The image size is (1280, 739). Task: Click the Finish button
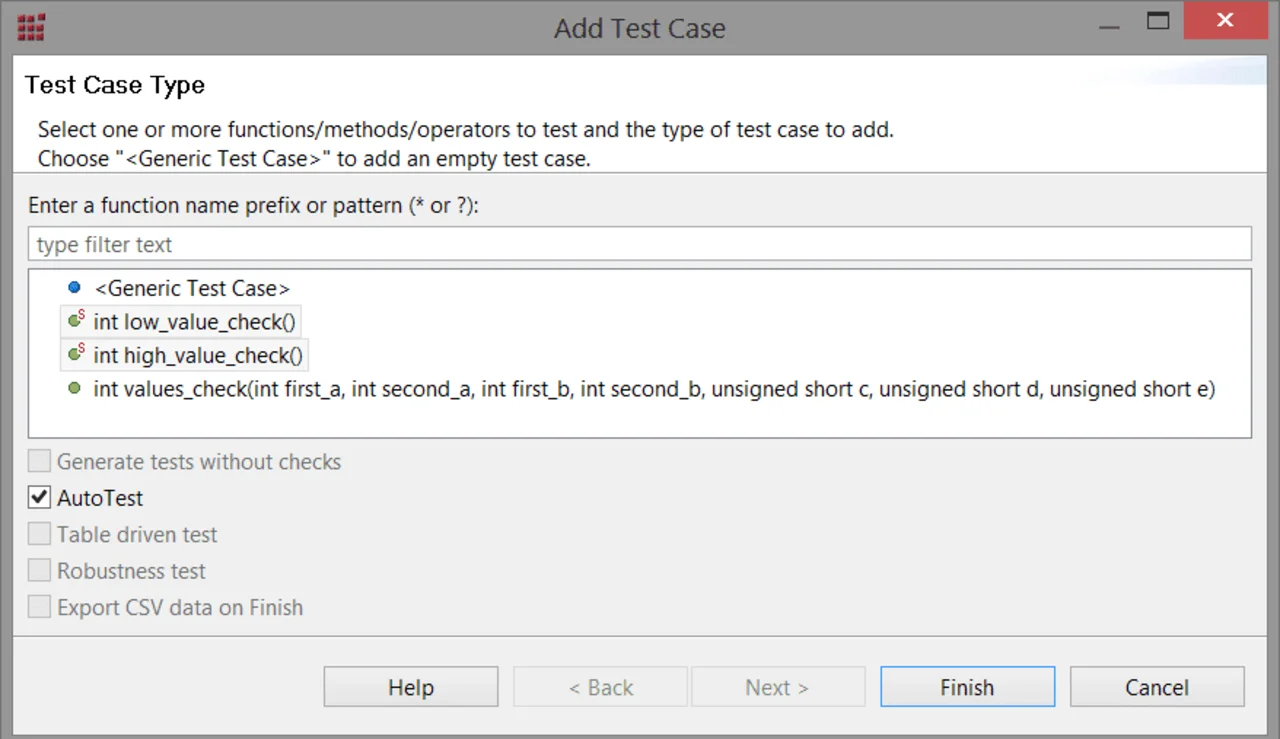(967, 687)
